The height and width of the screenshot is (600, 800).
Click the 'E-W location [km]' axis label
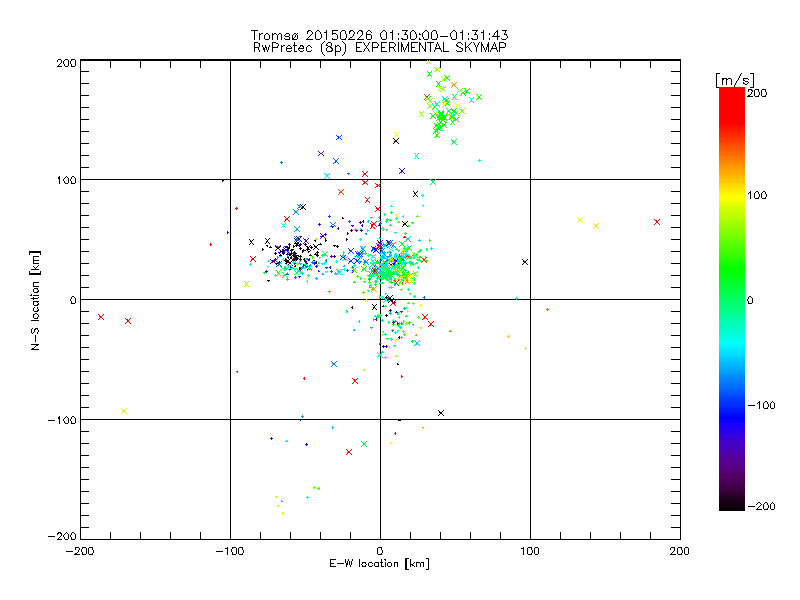(x=379, y=564)
